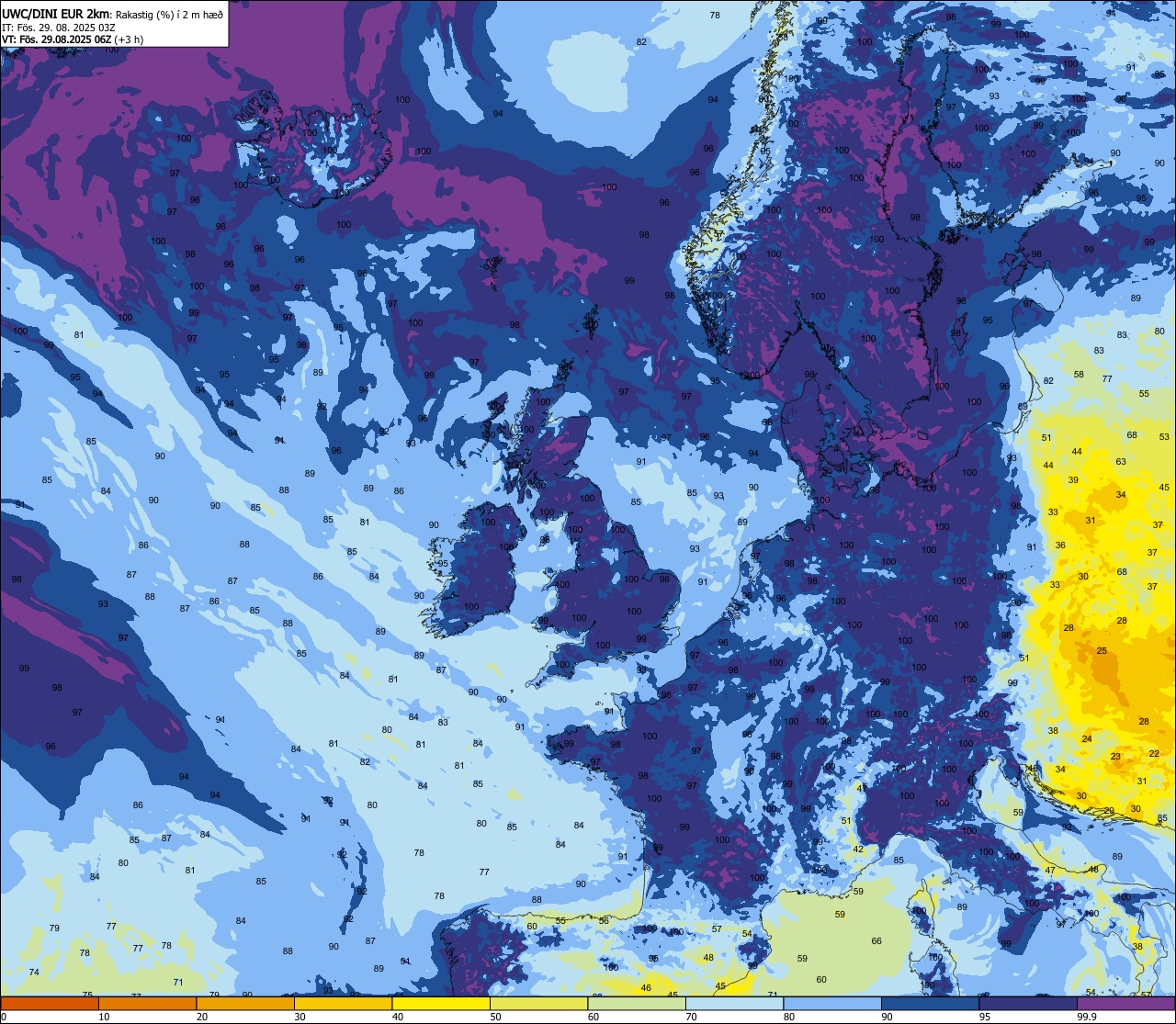The height and width of the screenshot is (1024, 1176).
Task: Select the legend segment between 30 and 40
Action: [x=344, y=1003]
